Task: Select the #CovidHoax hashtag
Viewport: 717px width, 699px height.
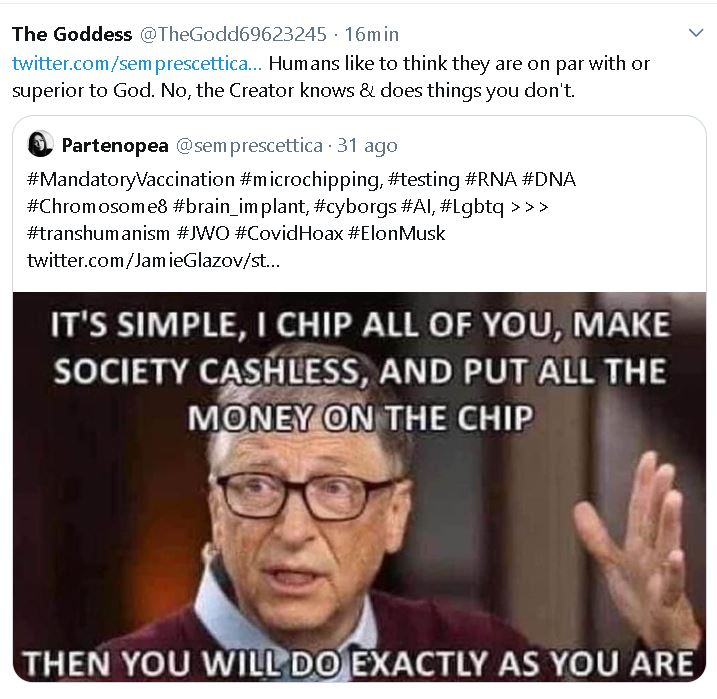Action: click(x=289, y=233)
